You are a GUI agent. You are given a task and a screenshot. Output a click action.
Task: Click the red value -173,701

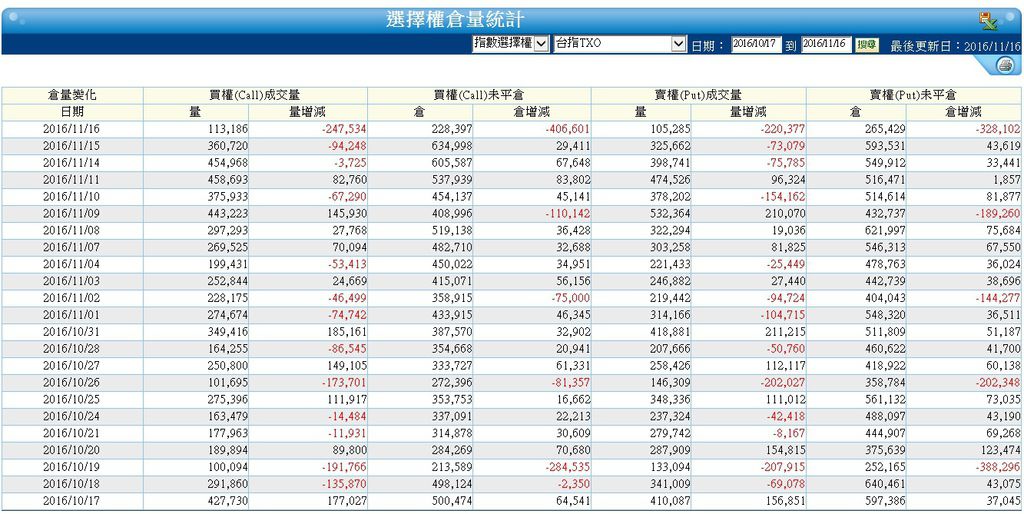tap(344, 383)
